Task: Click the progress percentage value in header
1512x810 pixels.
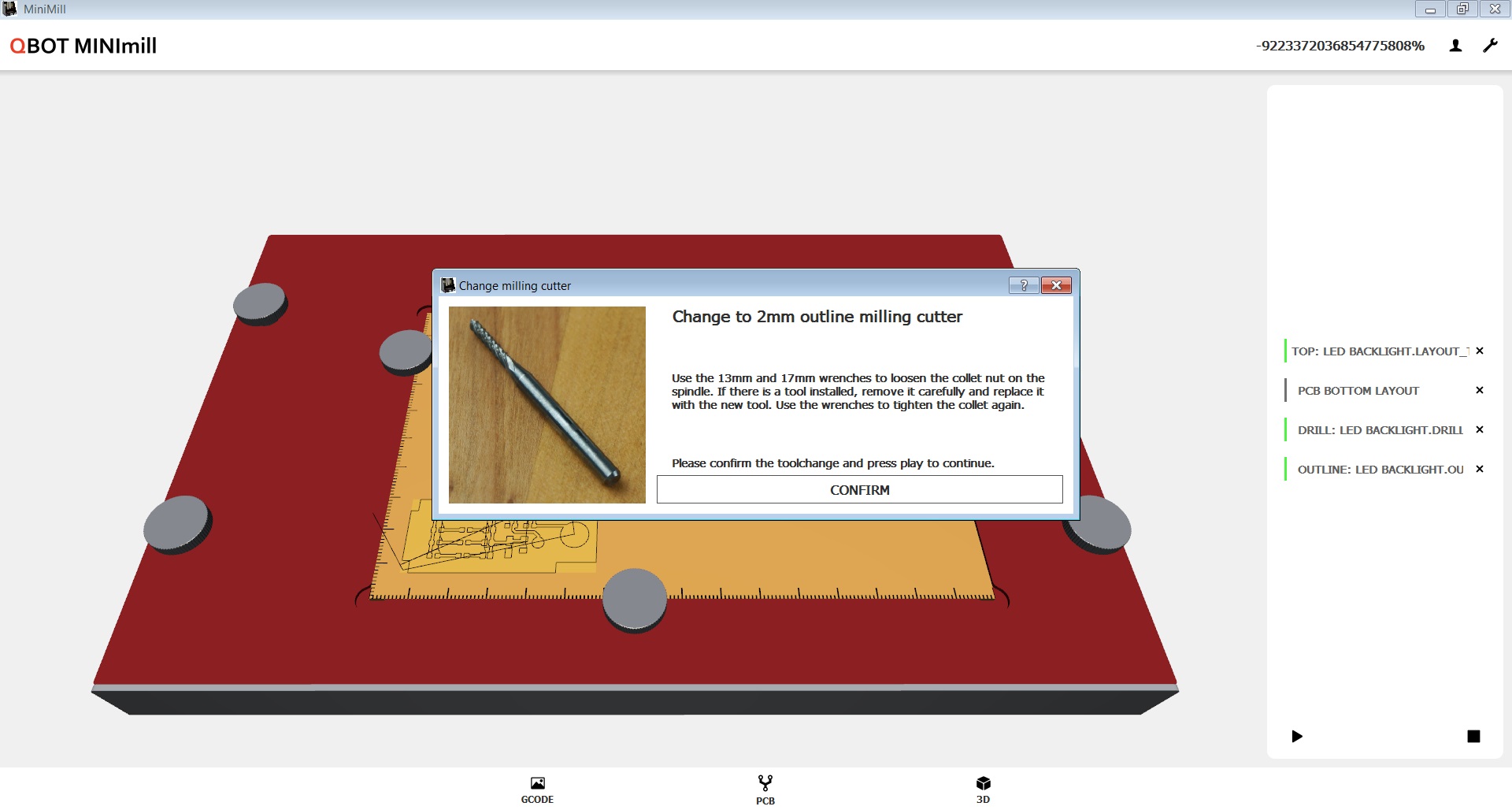Action: pos(1340,46)
